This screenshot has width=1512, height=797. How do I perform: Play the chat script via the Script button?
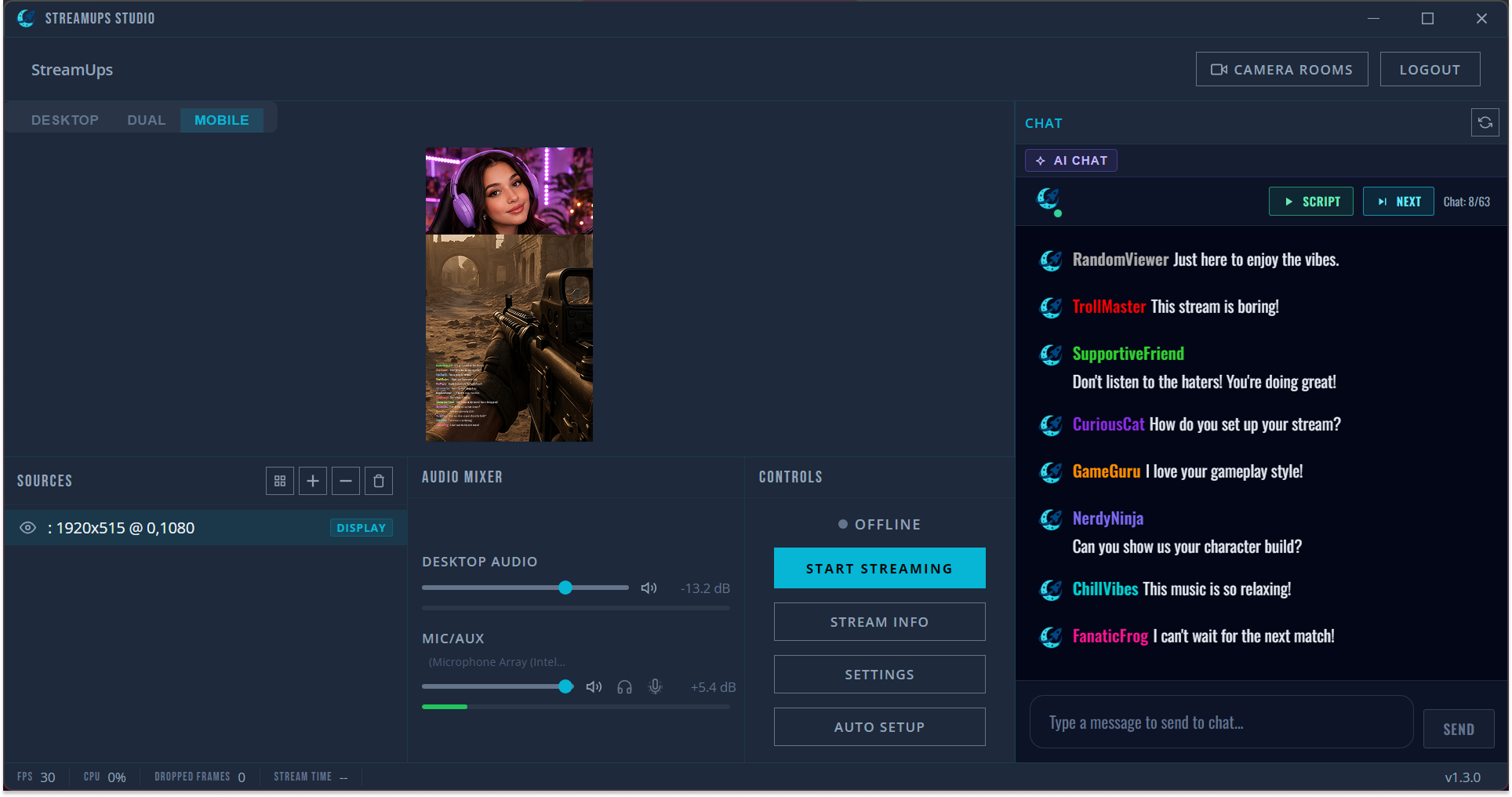point(1310,201)
